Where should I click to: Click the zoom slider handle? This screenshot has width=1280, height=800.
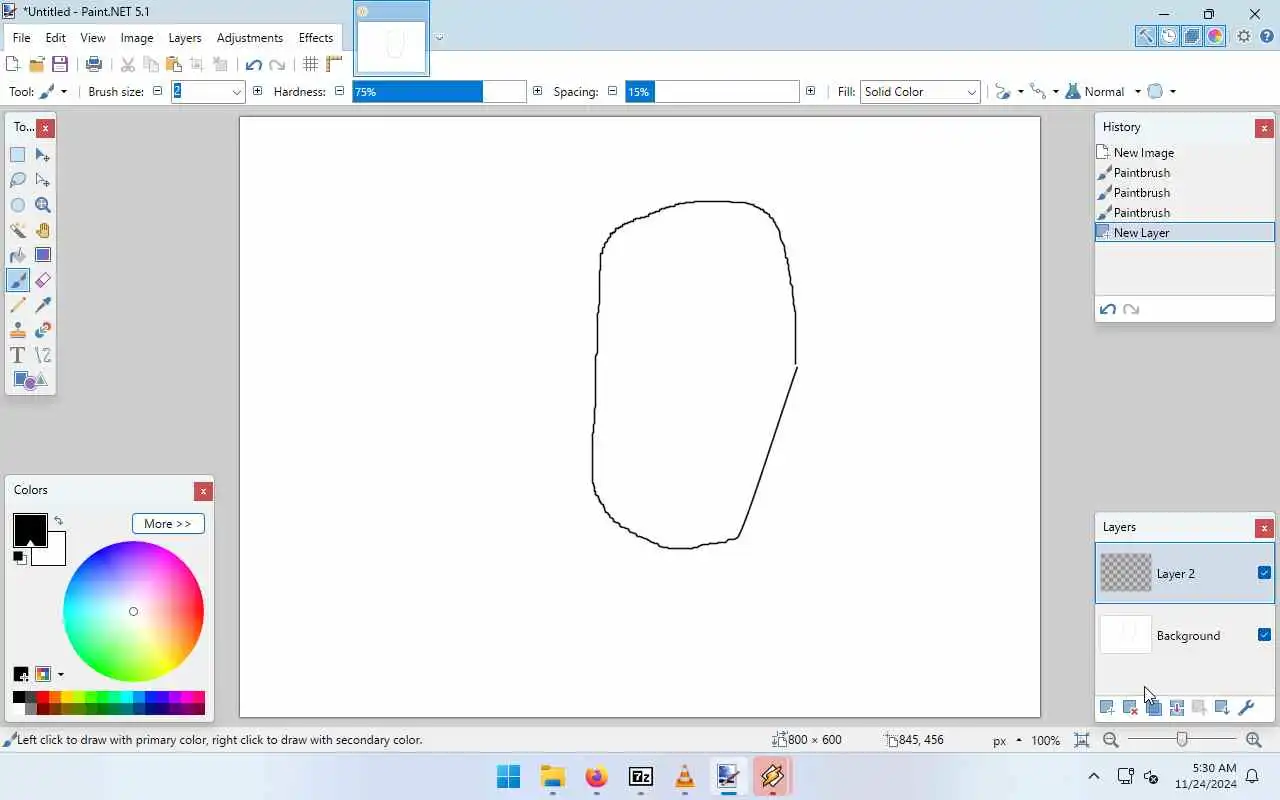click(1182, 740)
